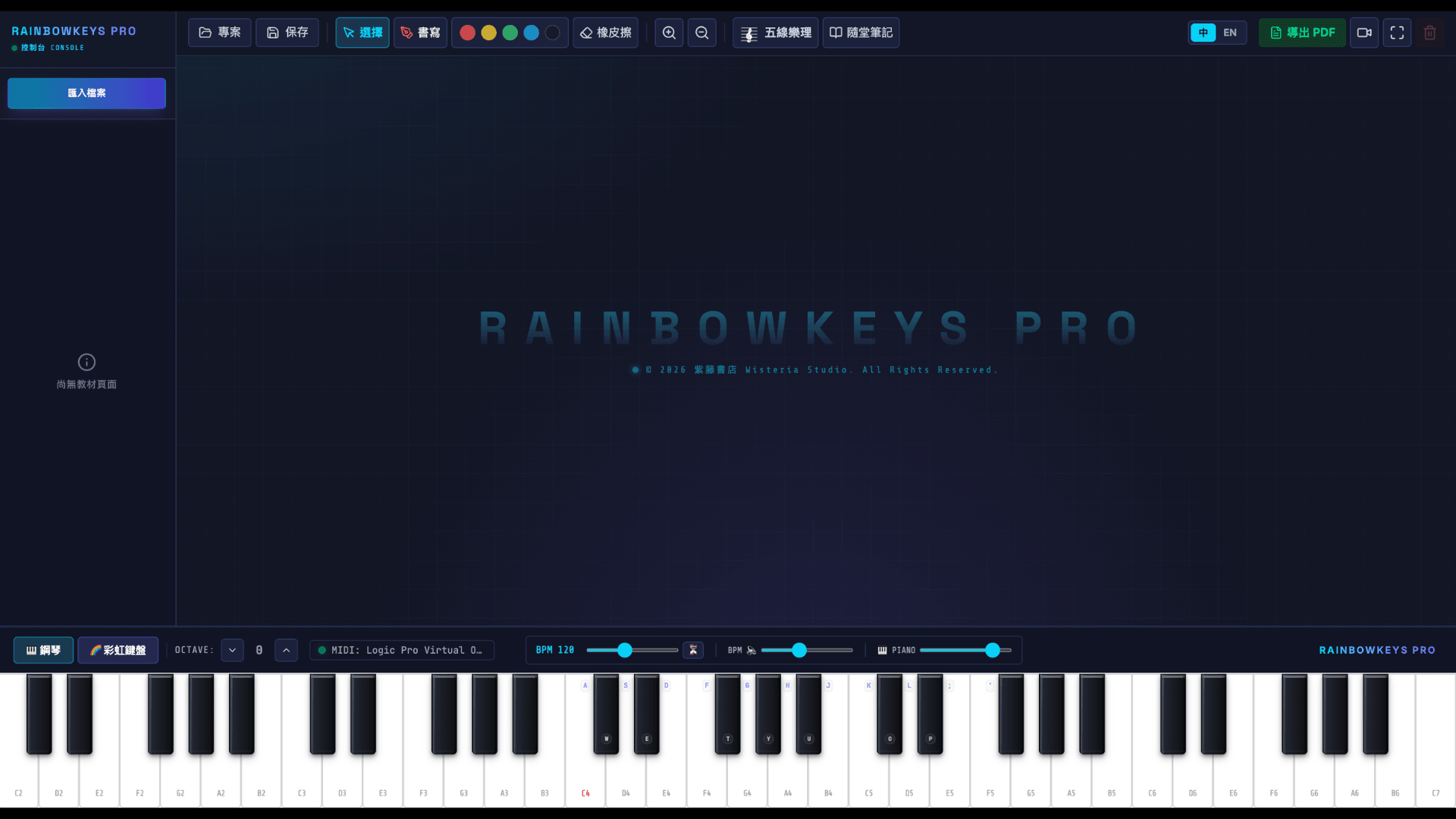
Task: Click the 匯入檔案 import file button
Action: point(86,93)
